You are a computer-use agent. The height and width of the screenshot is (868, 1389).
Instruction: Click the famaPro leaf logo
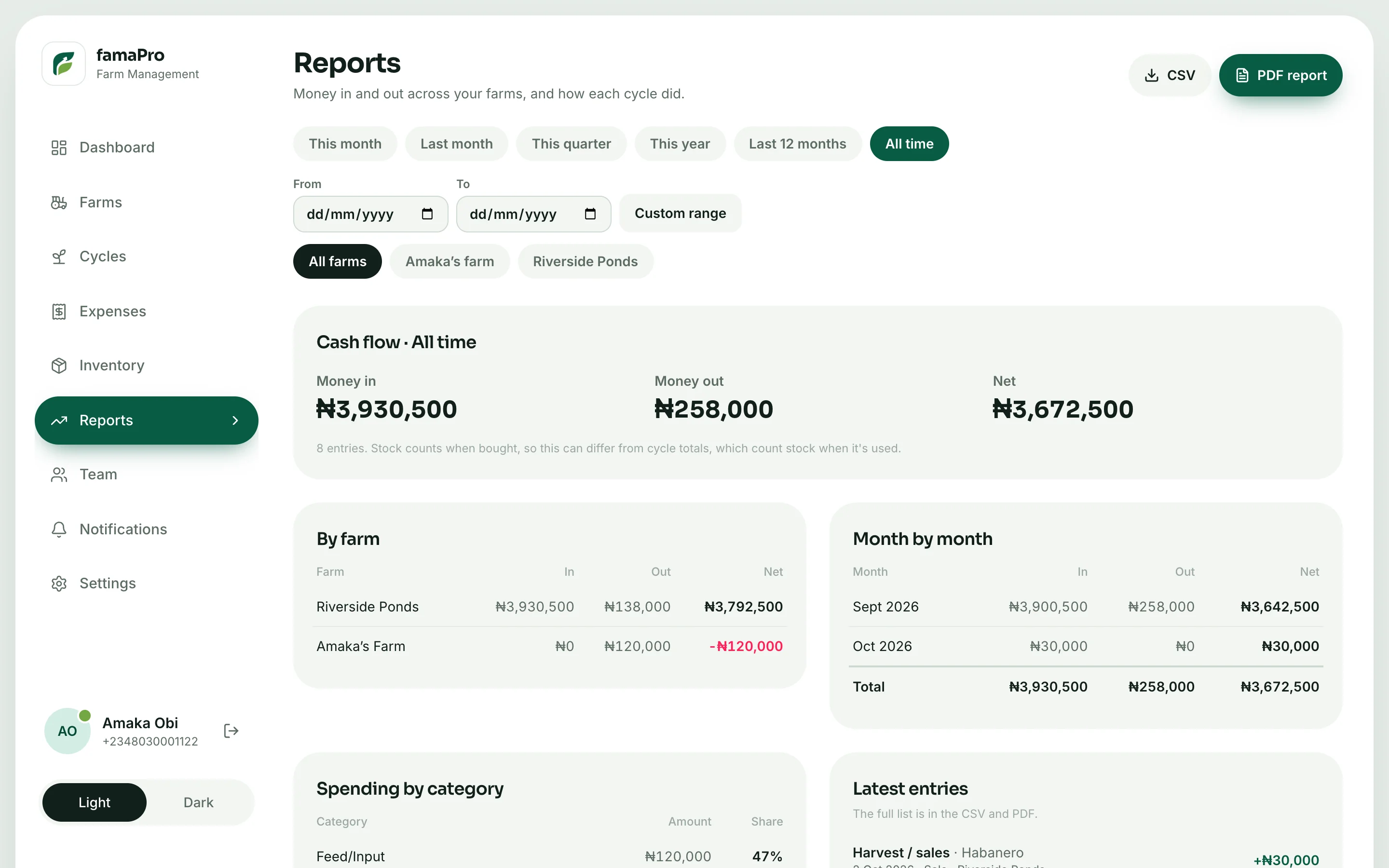[64, 64]
